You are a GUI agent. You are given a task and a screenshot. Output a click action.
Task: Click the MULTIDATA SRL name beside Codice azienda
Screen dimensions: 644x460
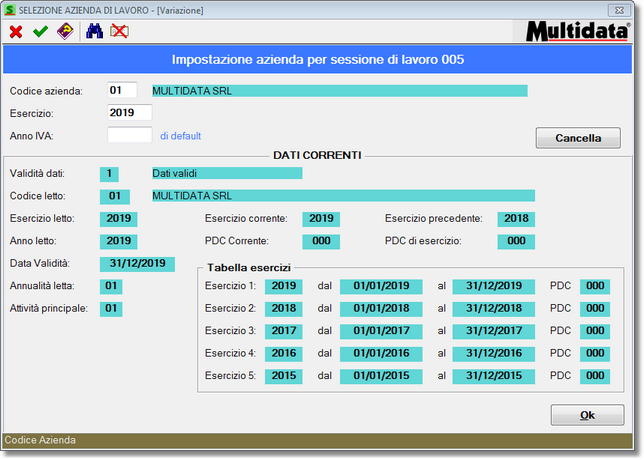340,91
